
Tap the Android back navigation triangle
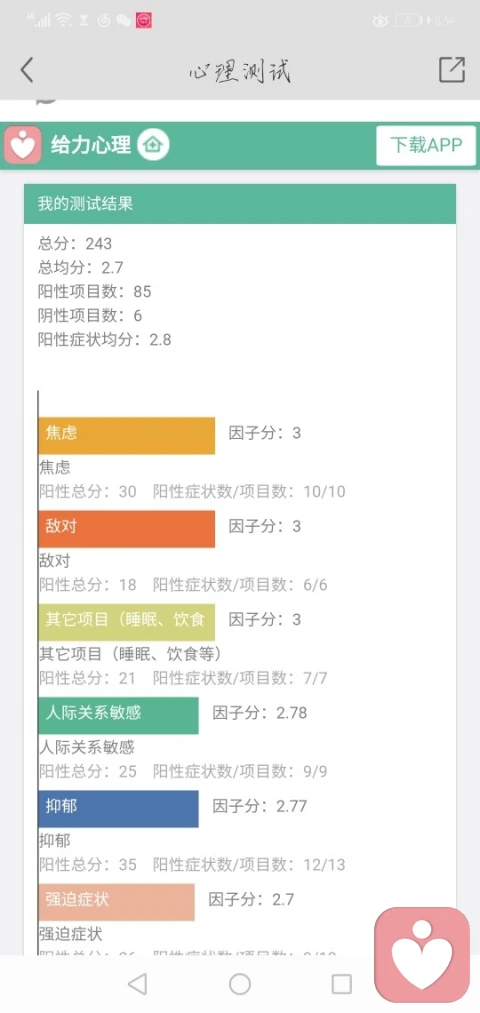point(138,984)
